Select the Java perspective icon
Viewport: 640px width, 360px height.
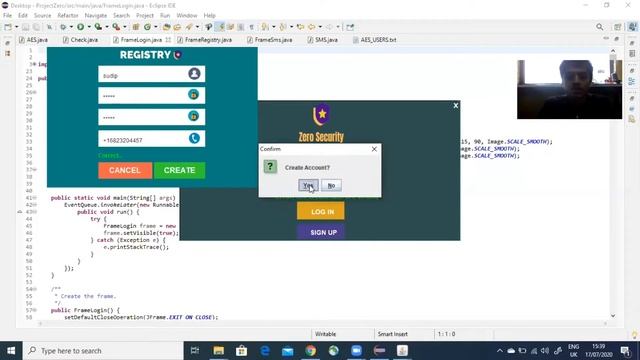pos(632,27)
